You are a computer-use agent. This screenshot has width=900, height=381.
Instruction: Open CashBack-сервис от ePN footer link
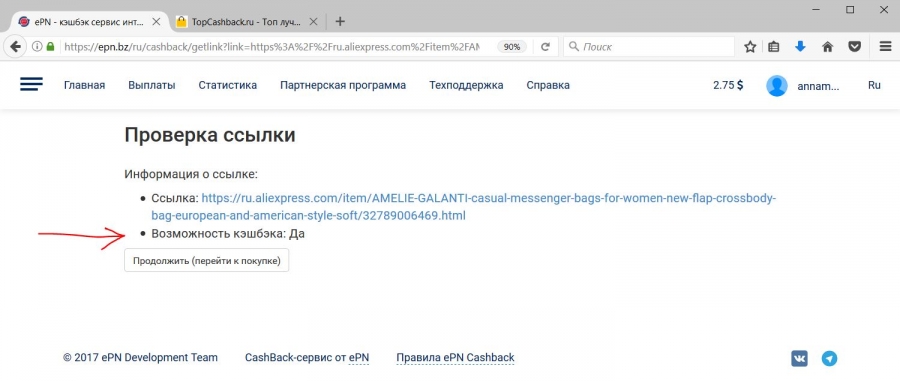tap(307, 357)
